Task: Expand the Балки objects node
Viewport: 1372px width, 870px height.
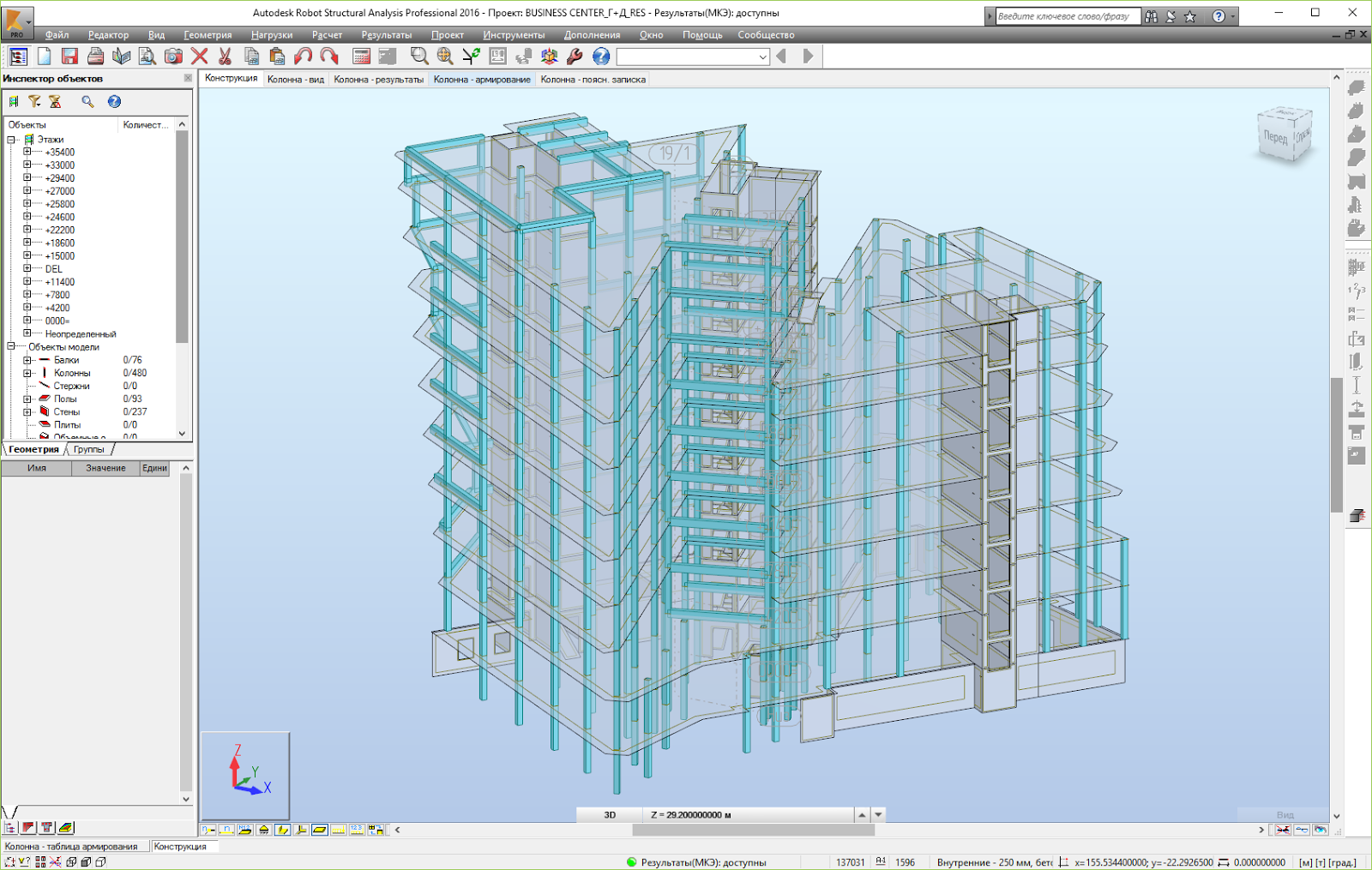Action: (27, 360)
